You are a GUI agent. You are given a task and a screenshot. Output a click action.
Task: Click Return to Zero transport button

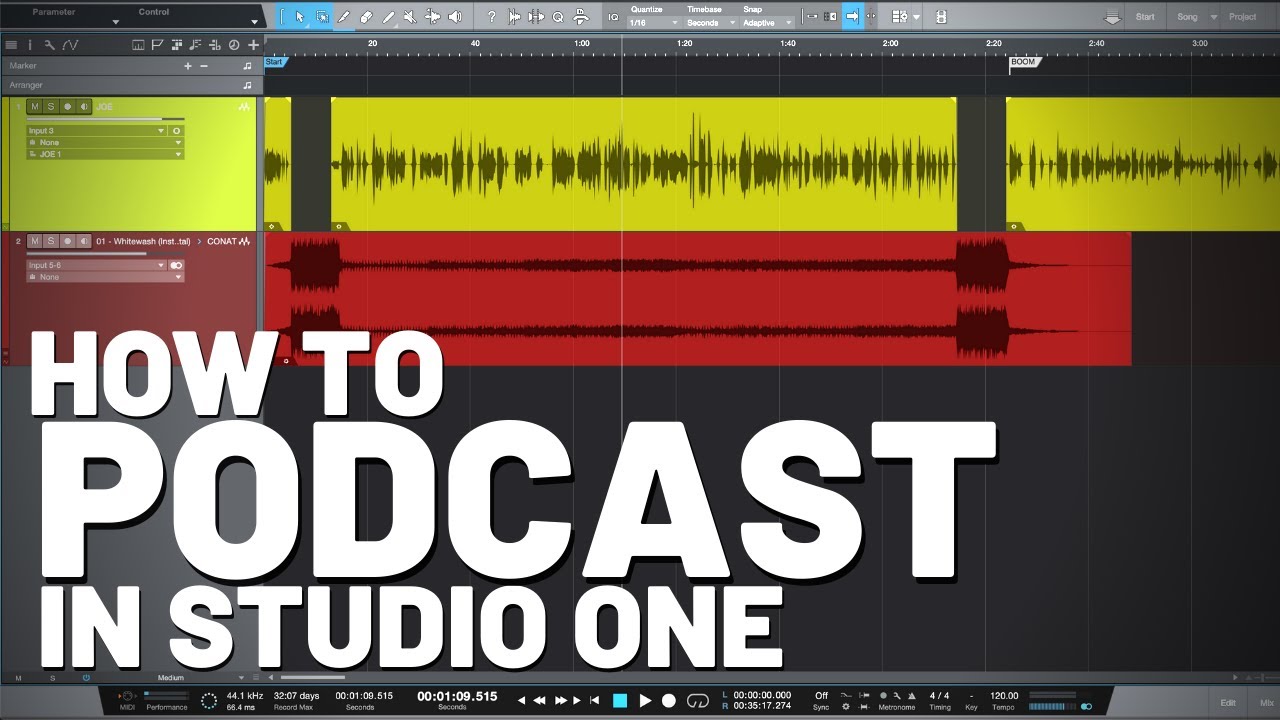(595, 700)
